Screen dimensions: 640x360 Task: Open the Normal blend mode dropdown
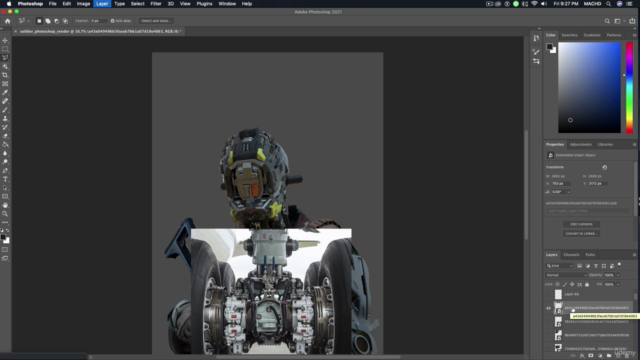(567, 275)
